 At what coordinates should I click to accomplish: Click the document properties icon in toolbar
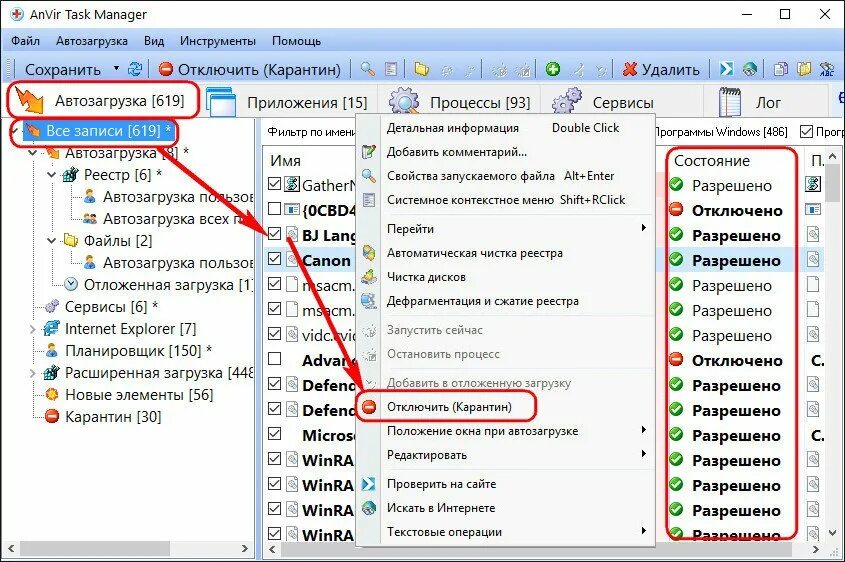click(391, 69)
